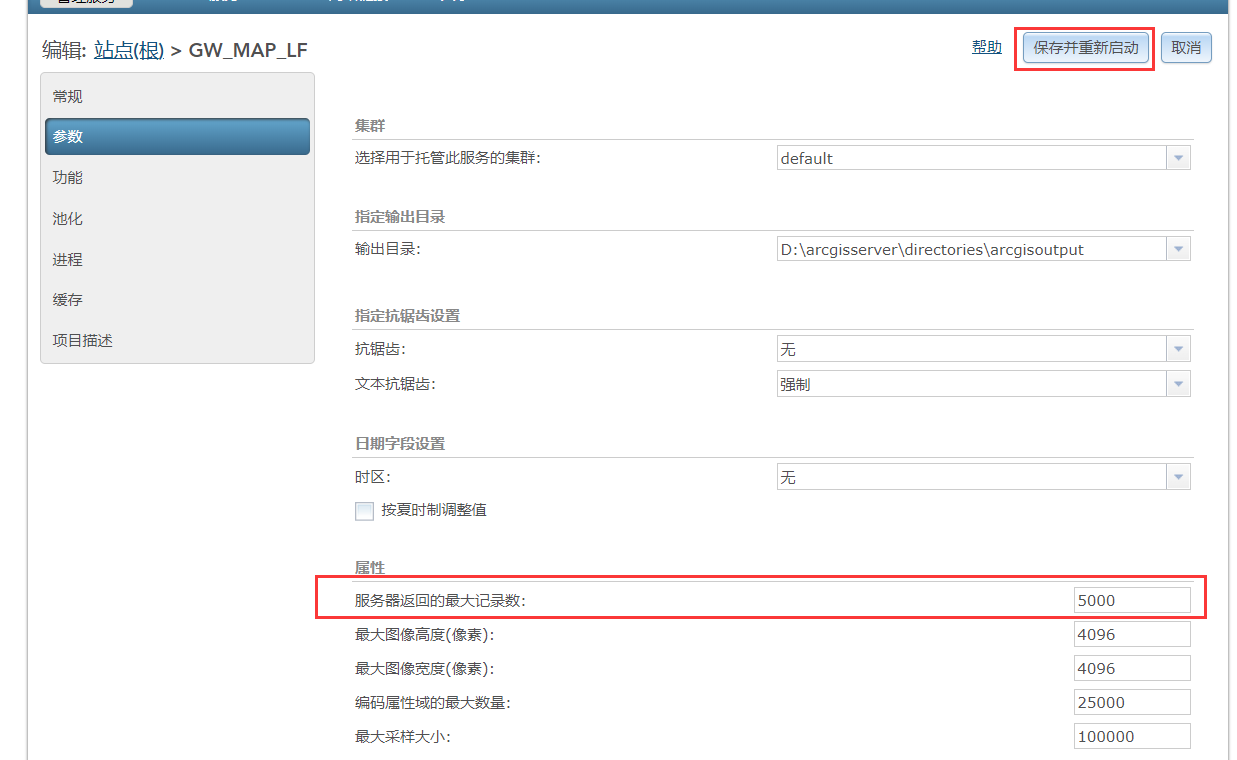The image size is (1237, 760).
Task: Click 保存并重新启动 to save and restart
Action: click(1084, 47)
